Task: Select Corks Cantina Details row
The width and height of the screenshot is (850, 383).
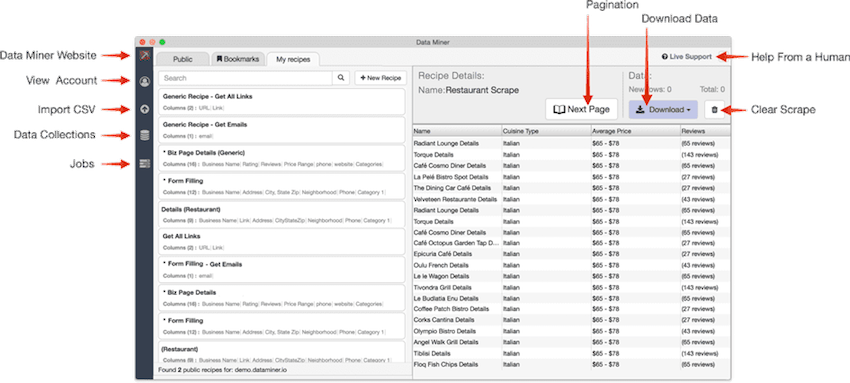Action: tap(571, 321)
